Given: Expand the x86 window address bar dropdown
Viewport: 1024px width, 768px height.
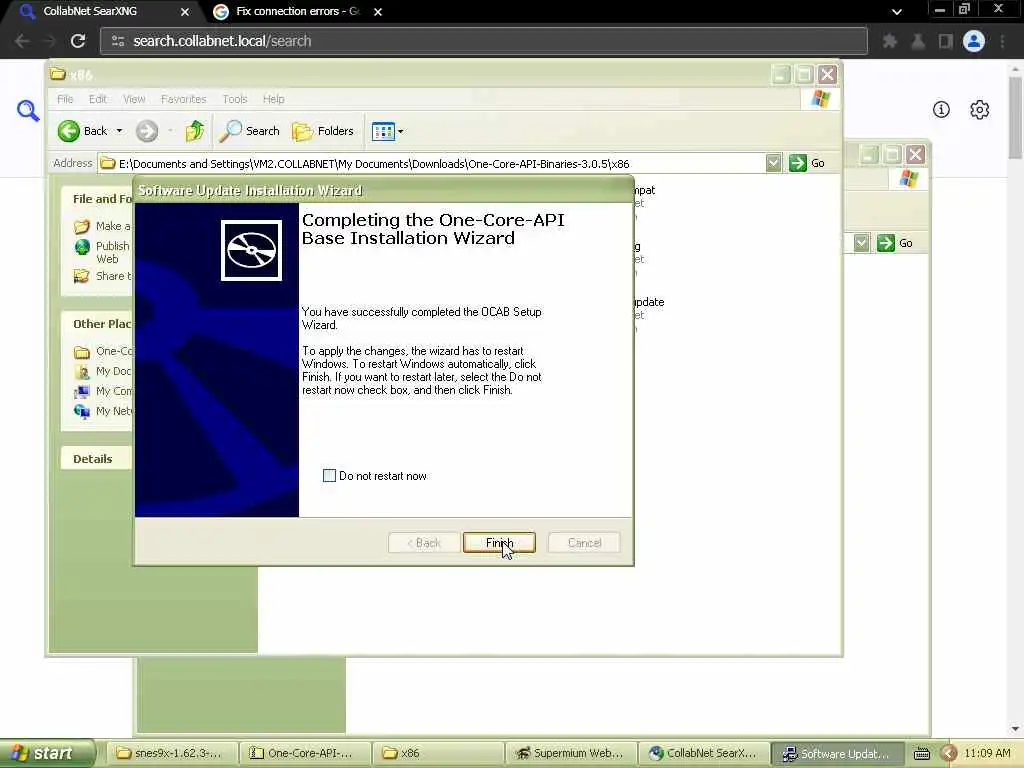Looking at the screenshot, I should pyautogui.click(x=773, y=163).
